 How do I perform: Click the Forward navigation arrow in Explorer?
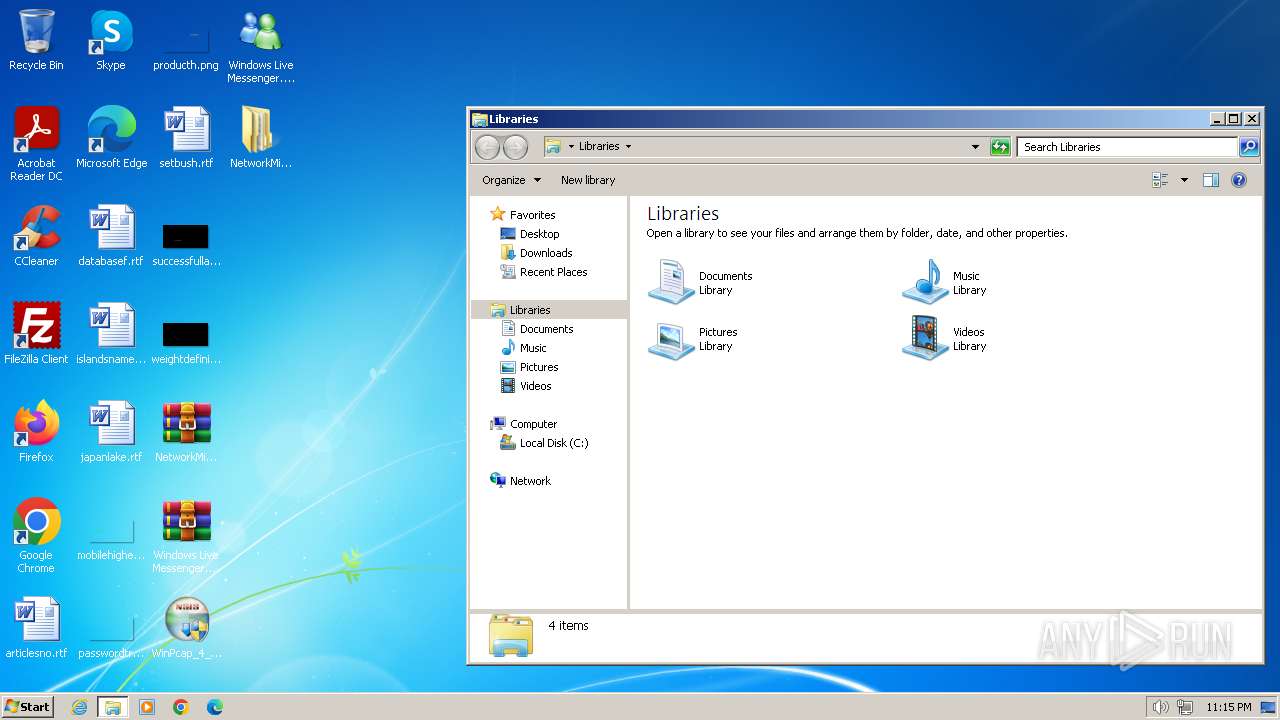pyautogui.click(x=515, y=147)
